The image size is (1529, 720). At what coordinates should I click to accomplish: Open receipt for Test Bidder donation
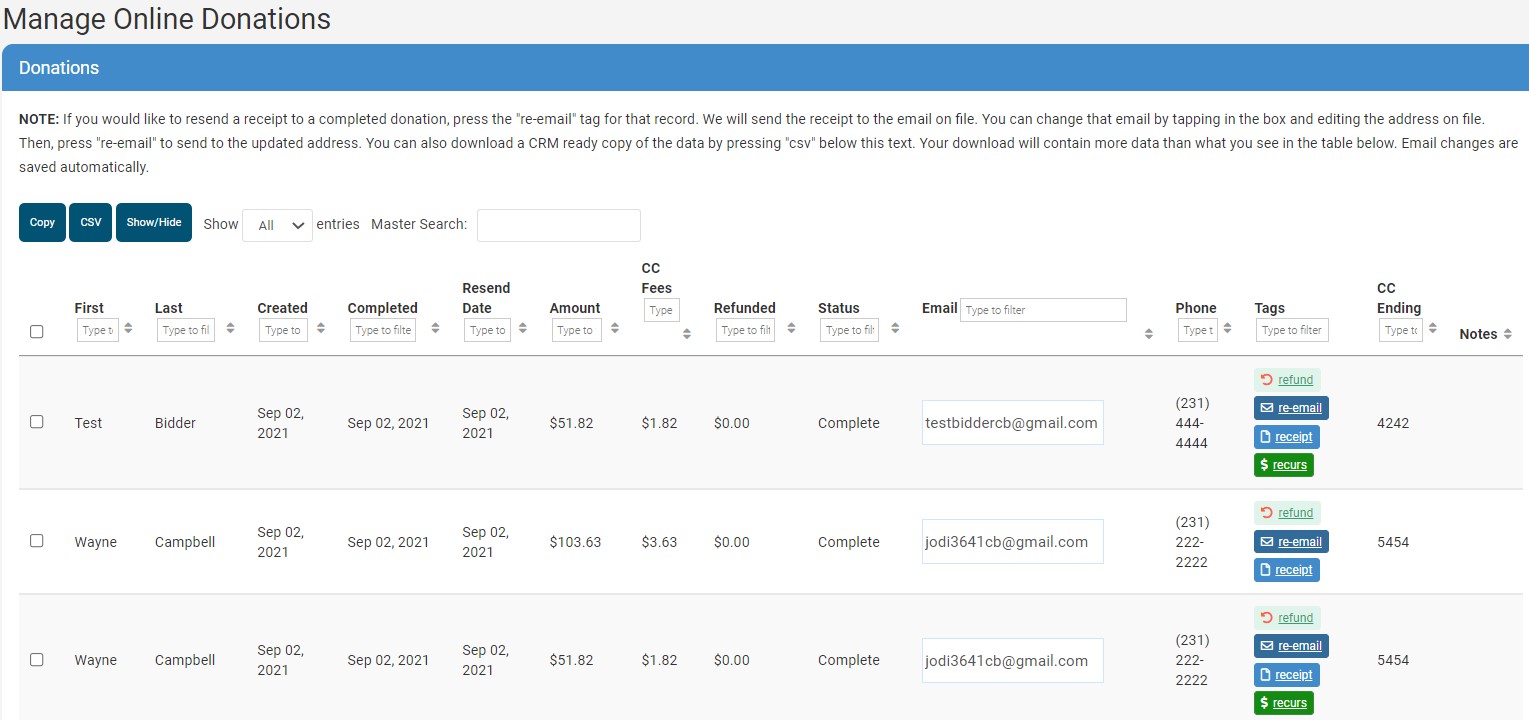tap(1286, 437)
